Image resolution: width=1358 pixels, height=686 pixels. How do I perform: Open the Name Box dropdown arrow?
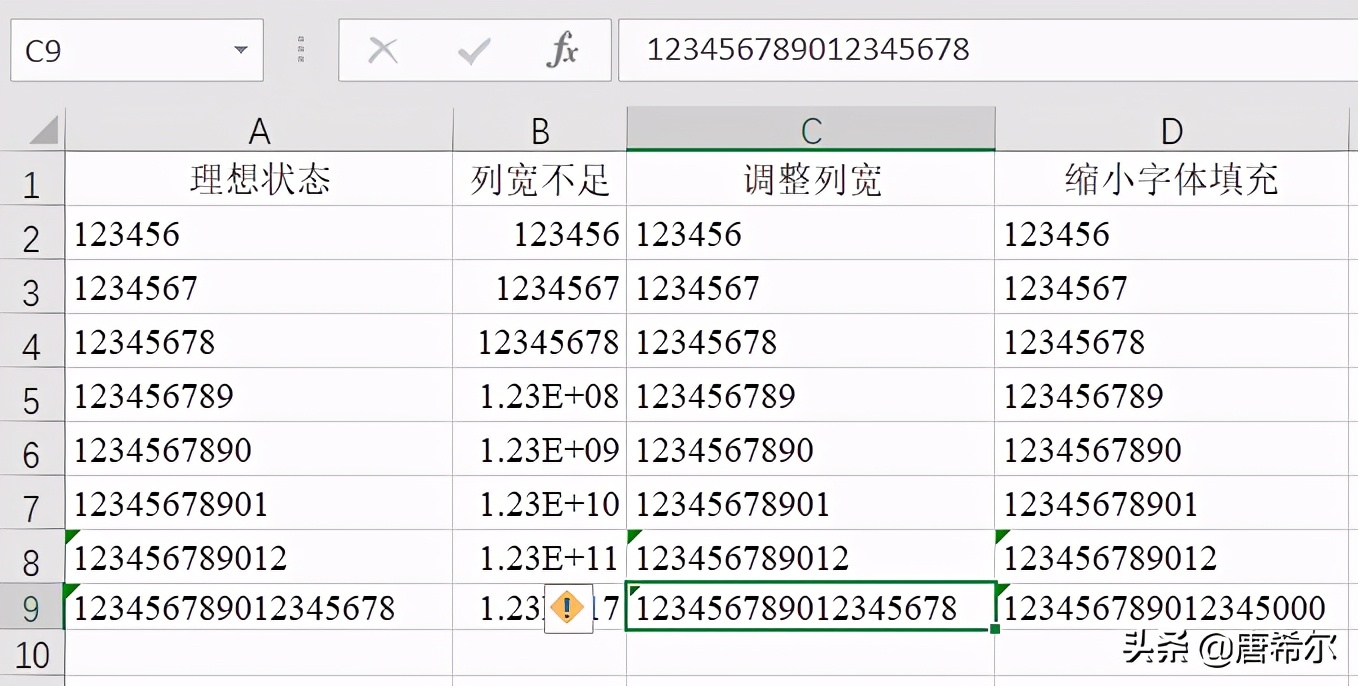tap(239, 50)
